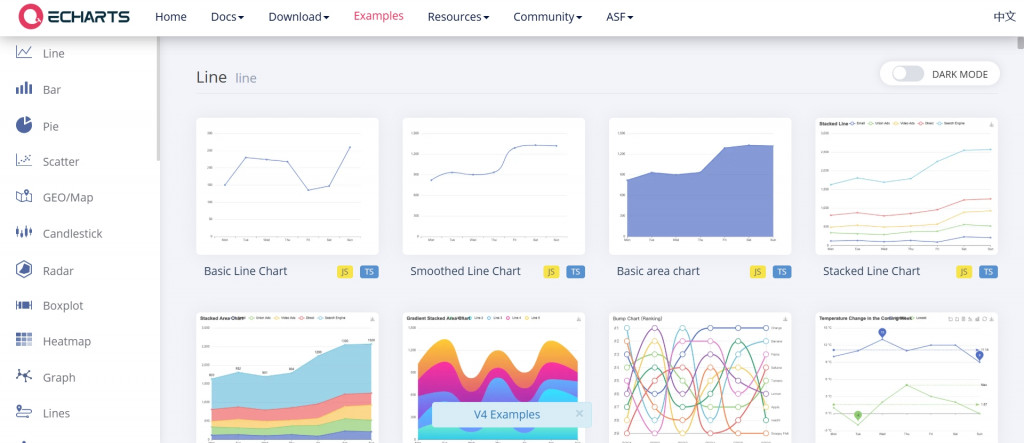
Task: Toggle the Dark Mode switch
Action: (x=908, y=74)
